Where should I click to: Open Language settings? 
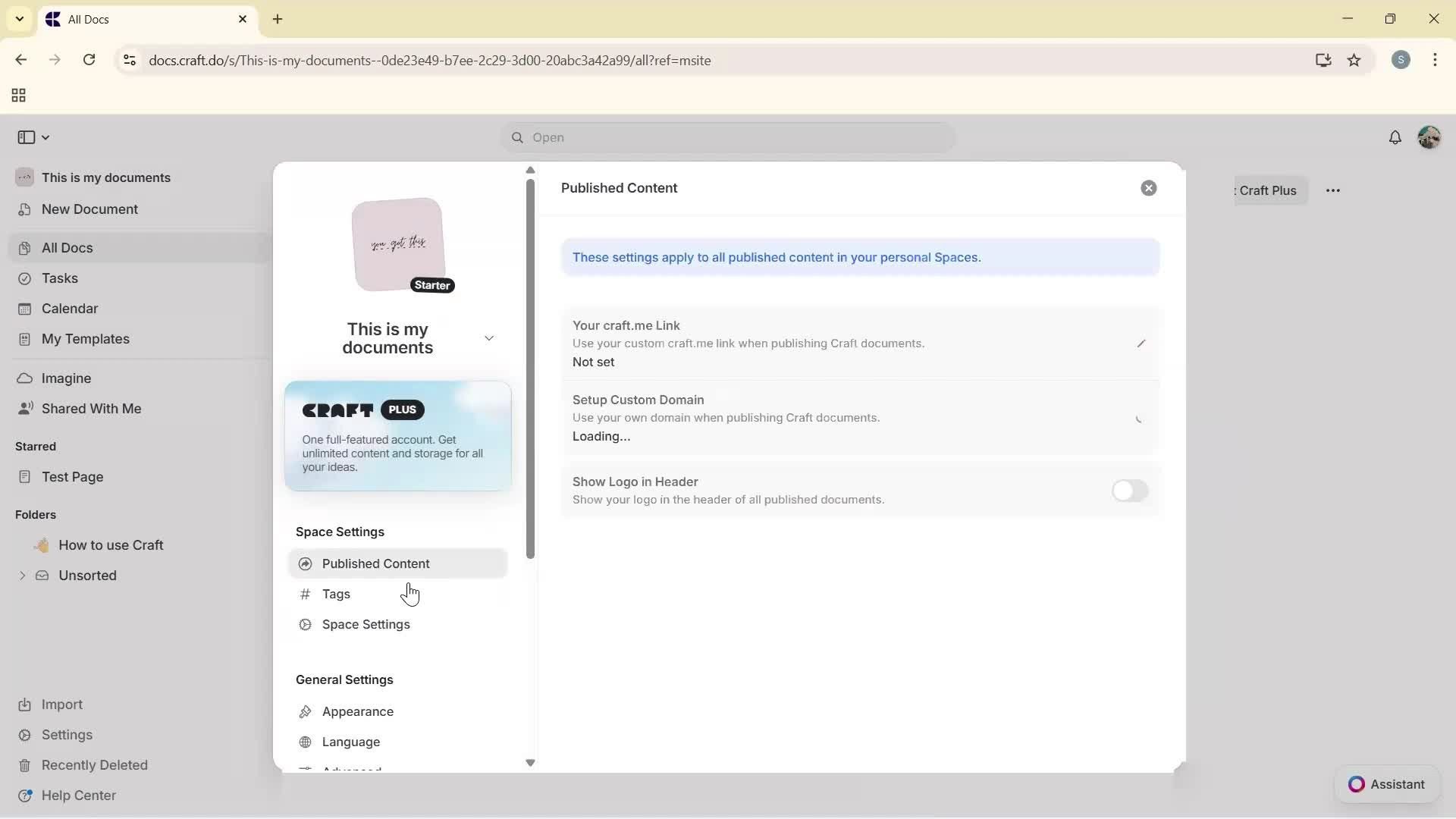click(x=351, y=742)
